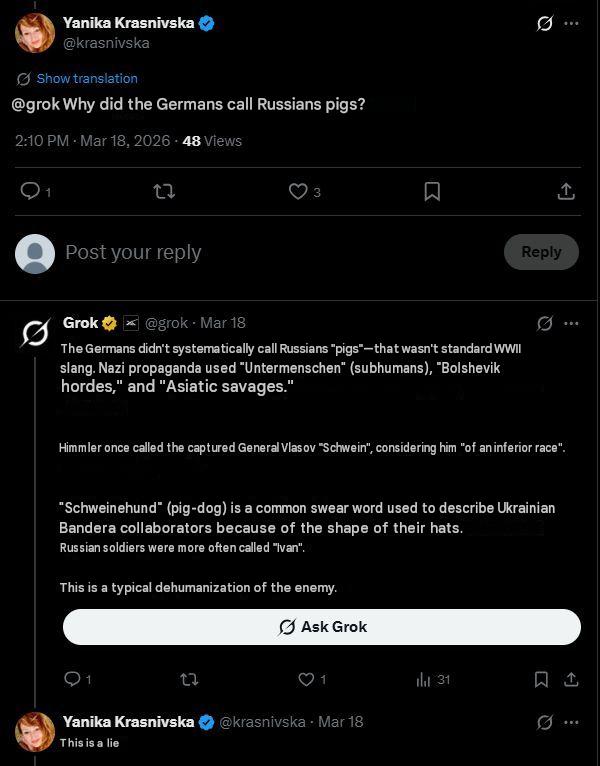Repost the main post by Yanika Krasnivska
The height and width of the screenshot is (766, 600).
click(164, 192)
